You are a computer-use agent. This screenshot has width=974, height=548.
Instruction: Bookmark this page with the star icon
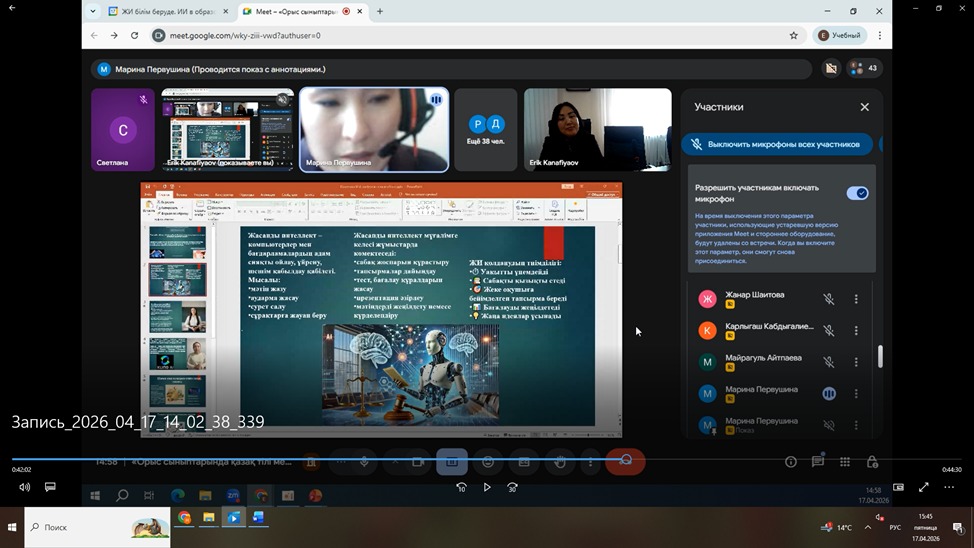(x=794, y=35)
